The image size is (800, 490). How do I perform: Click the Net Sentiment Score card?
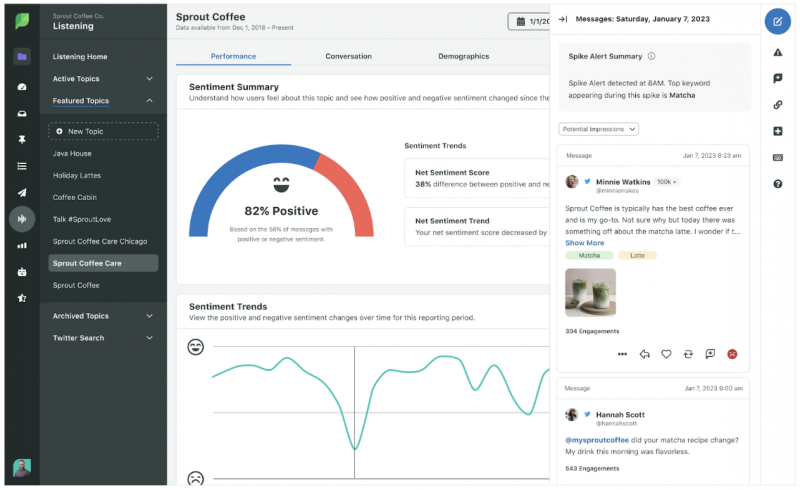coord(477,178)
